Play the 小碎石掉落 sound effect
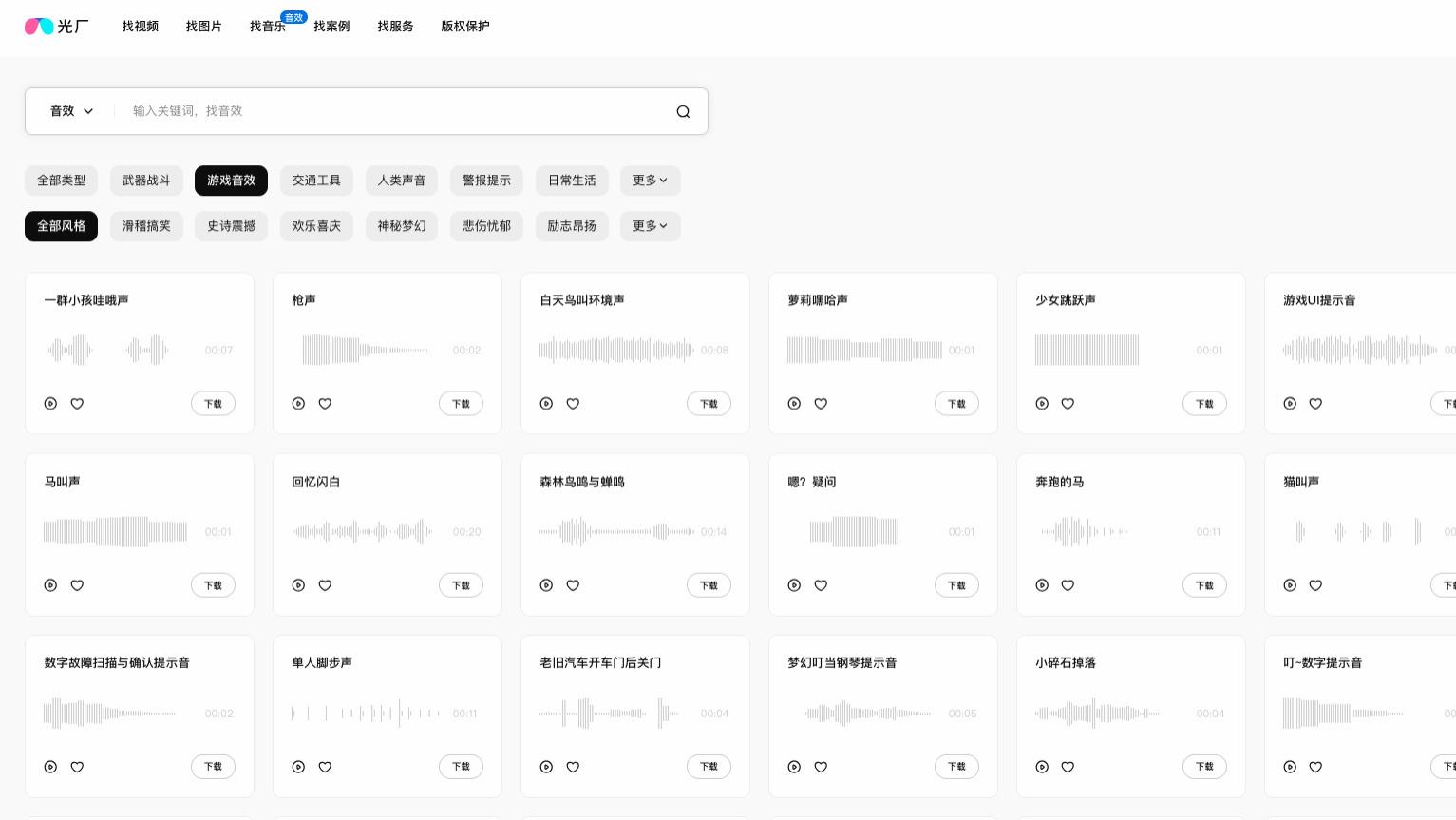The width and height of the screenshot is (1456, 820). (1042, 767)
